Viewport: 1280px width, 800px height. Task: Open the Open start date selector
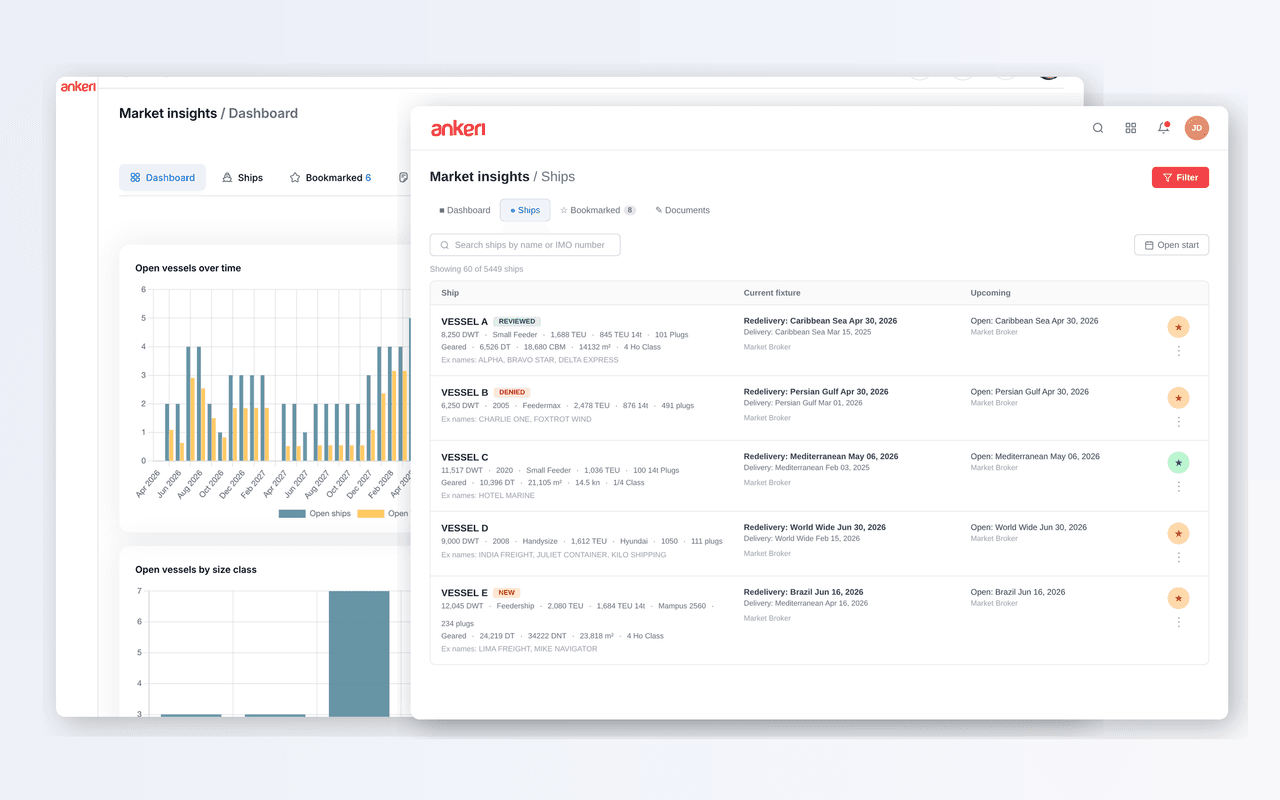click(1171, 244)
